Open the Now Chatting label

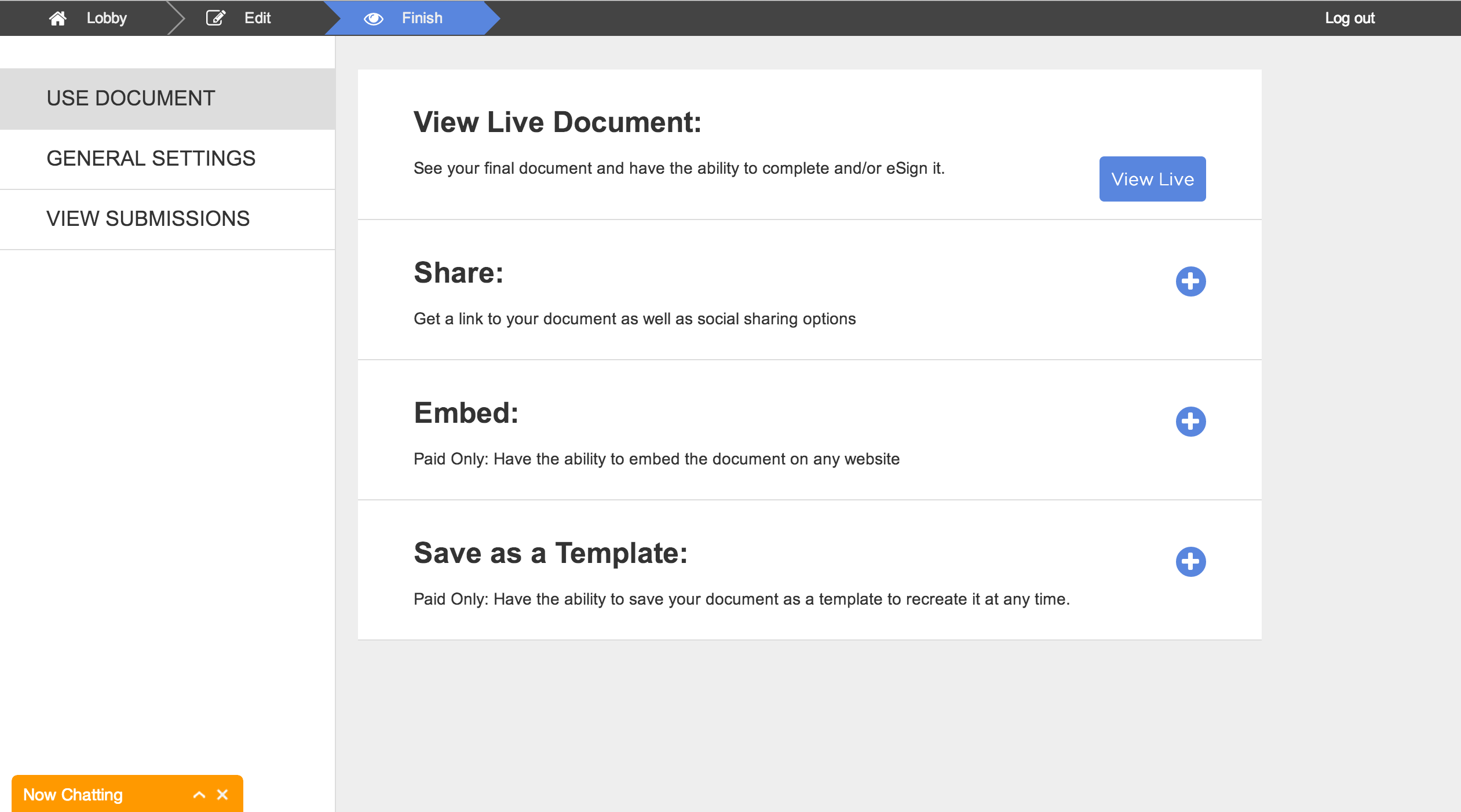tap(73, 795)
